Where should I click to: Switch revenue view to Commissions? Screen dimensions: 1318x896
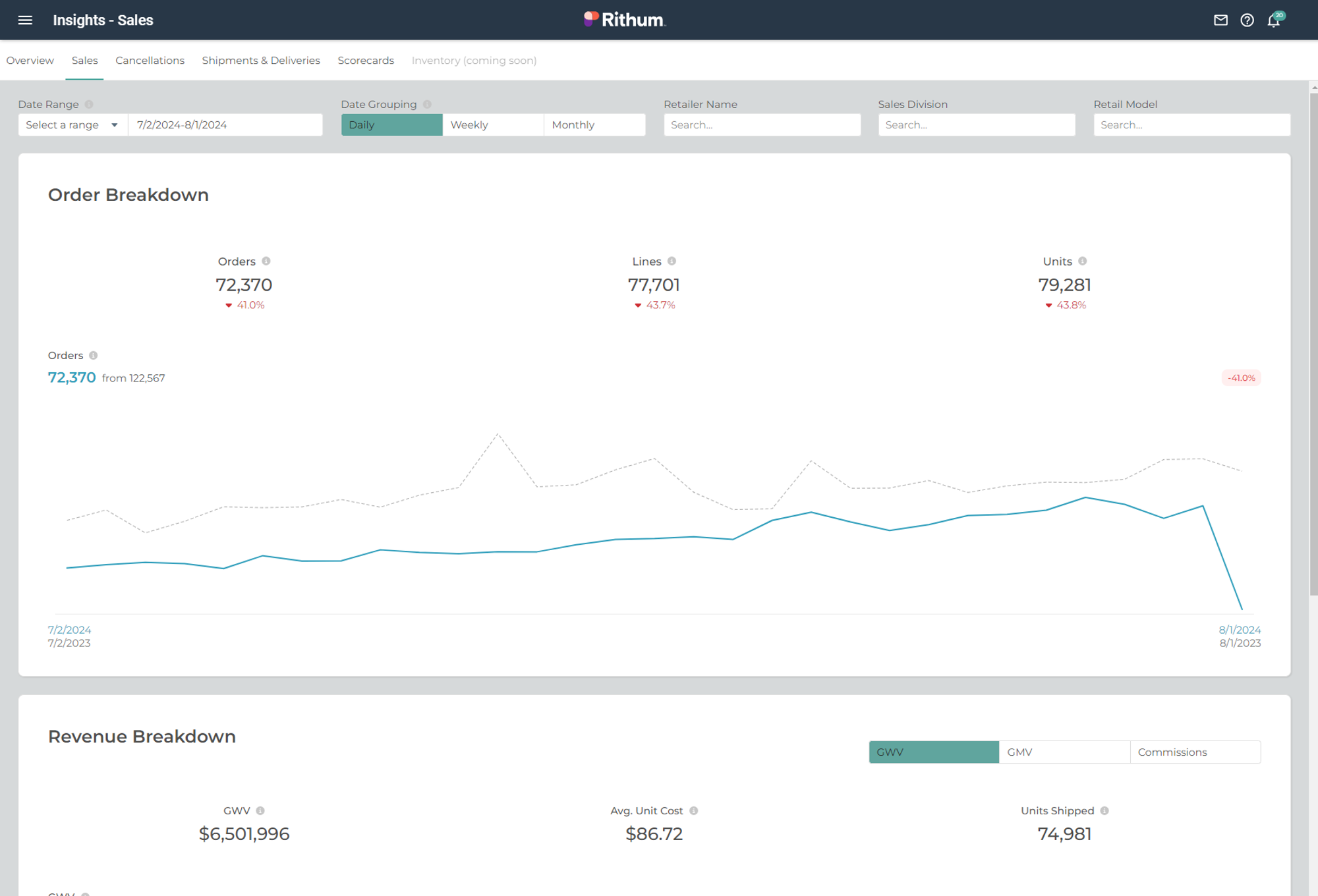(x=1195, y=752)
